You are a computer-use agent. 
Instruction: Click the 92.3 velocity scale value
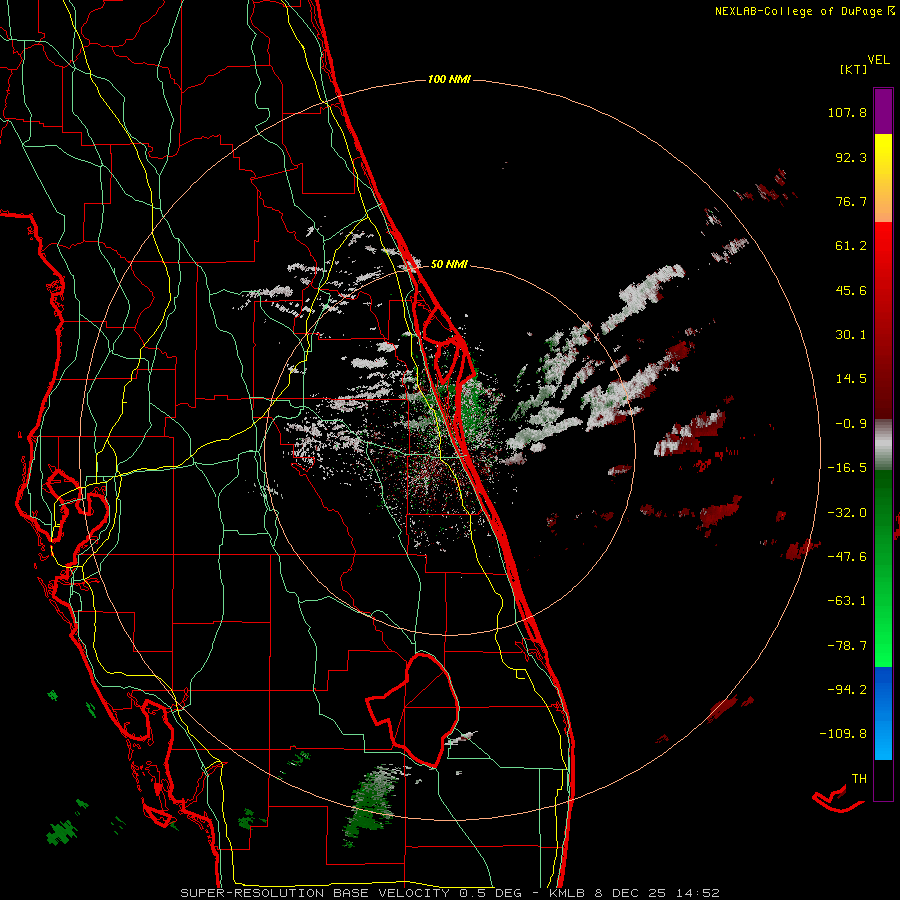[x=851, y=157]
